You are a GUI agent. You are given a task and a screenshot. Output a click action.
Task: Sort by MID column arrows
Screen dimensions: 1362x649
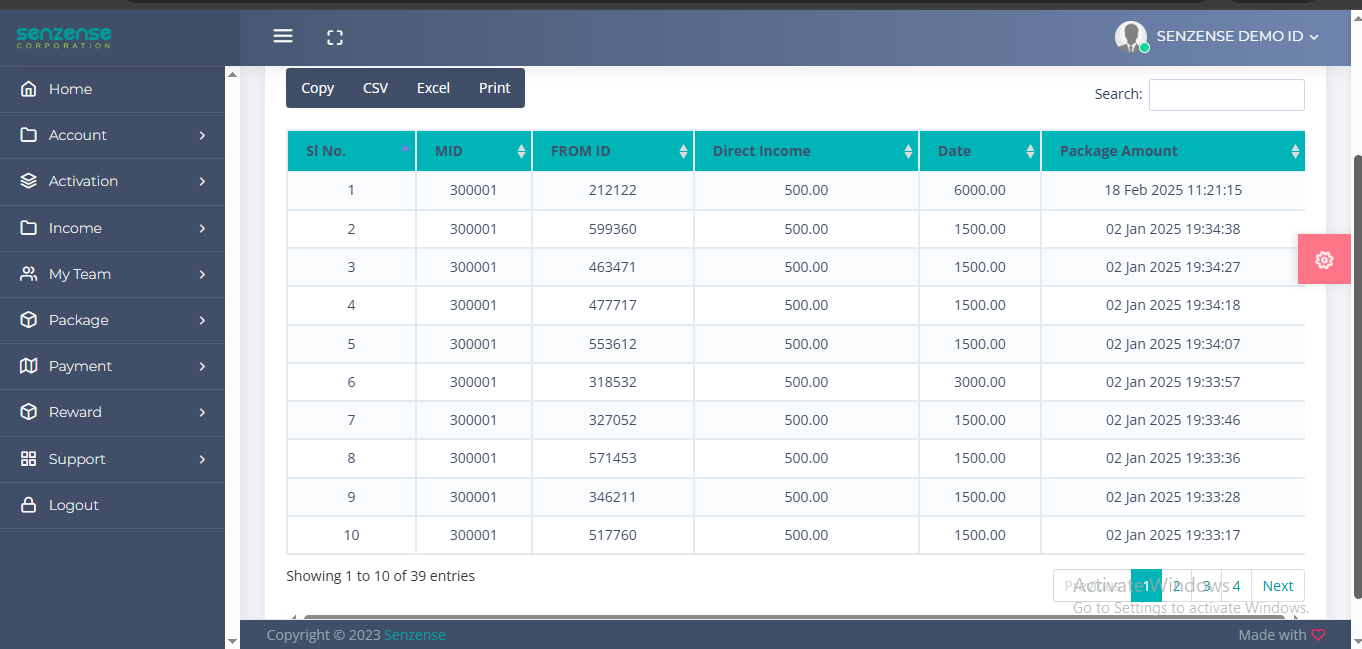[x=521, y=151]
